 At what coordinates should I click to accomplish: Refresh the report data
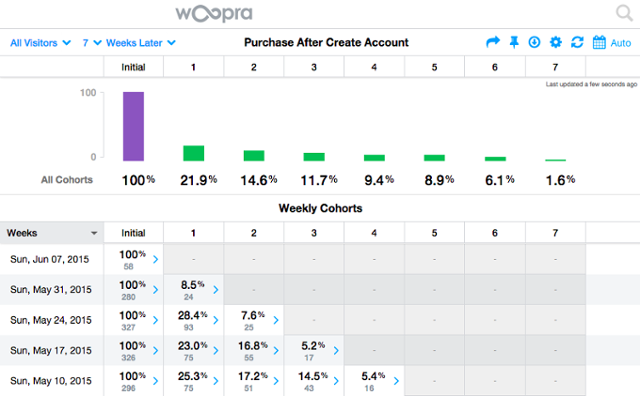(577, 42)
